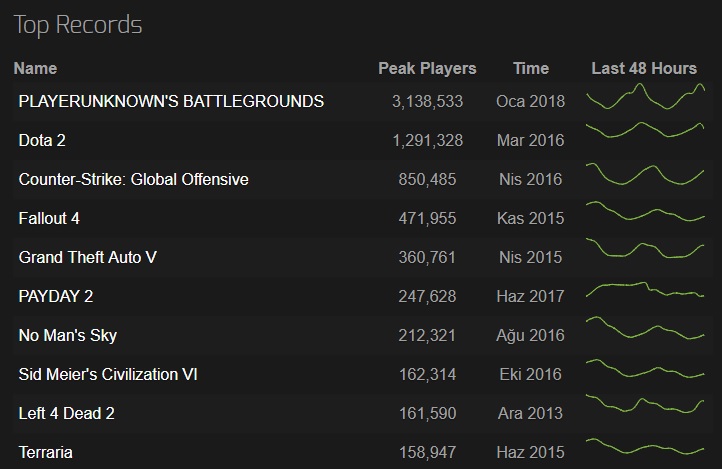Click the Last 48 Hours header
The image size is (722, 469).
644,68
